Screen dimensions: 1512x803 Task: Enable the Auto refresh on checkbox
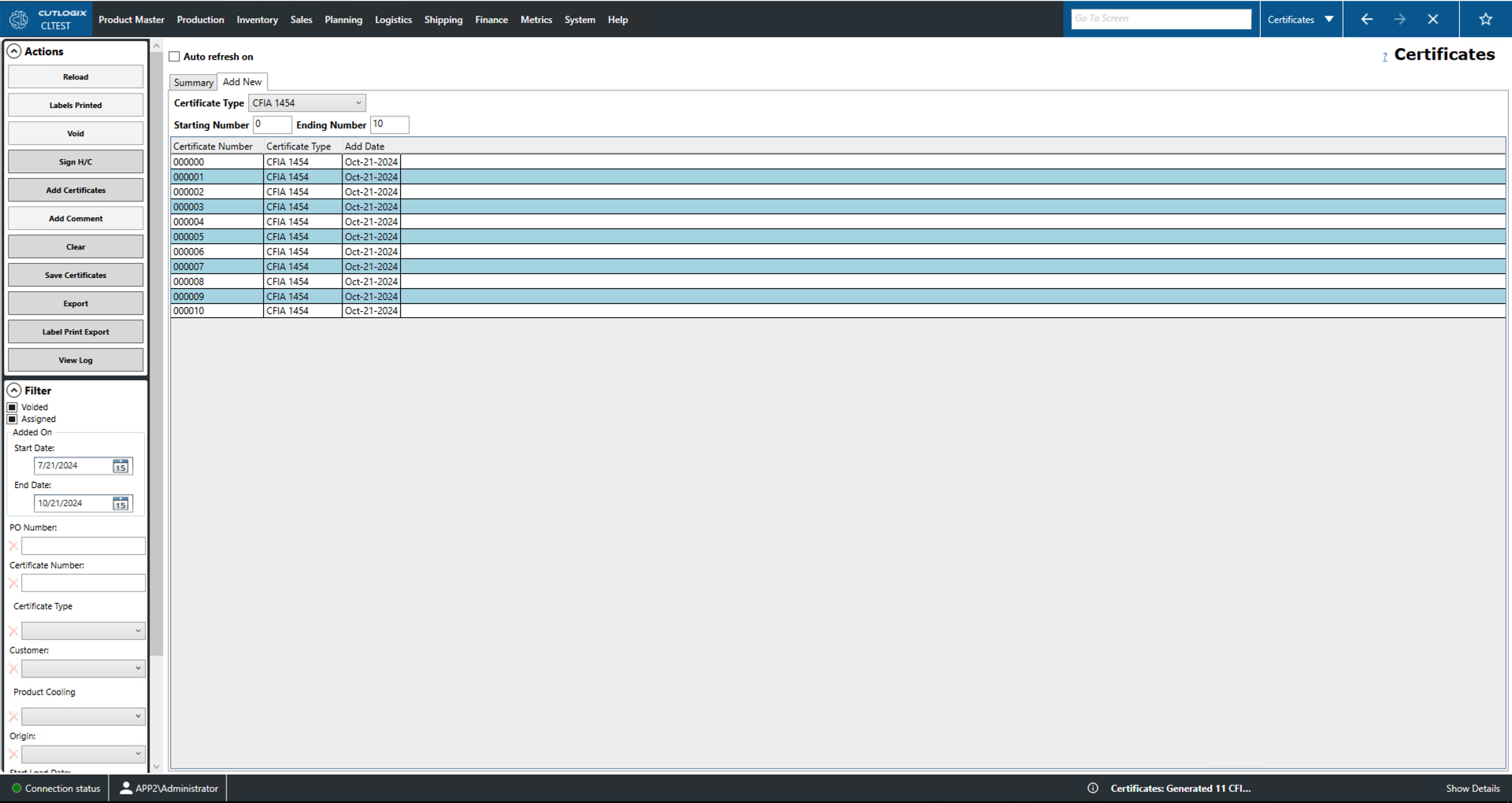pyautogui.click(x=175, y=56)
